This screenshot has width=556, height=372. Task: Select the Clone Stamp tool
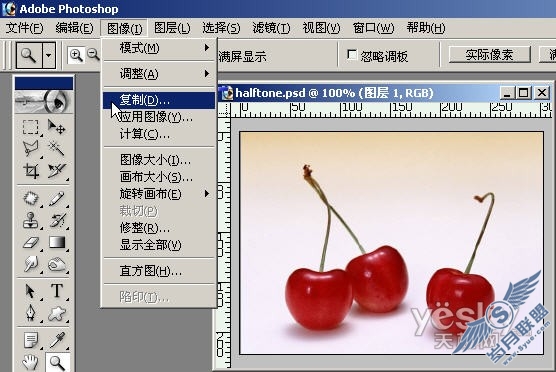(30, 220)
